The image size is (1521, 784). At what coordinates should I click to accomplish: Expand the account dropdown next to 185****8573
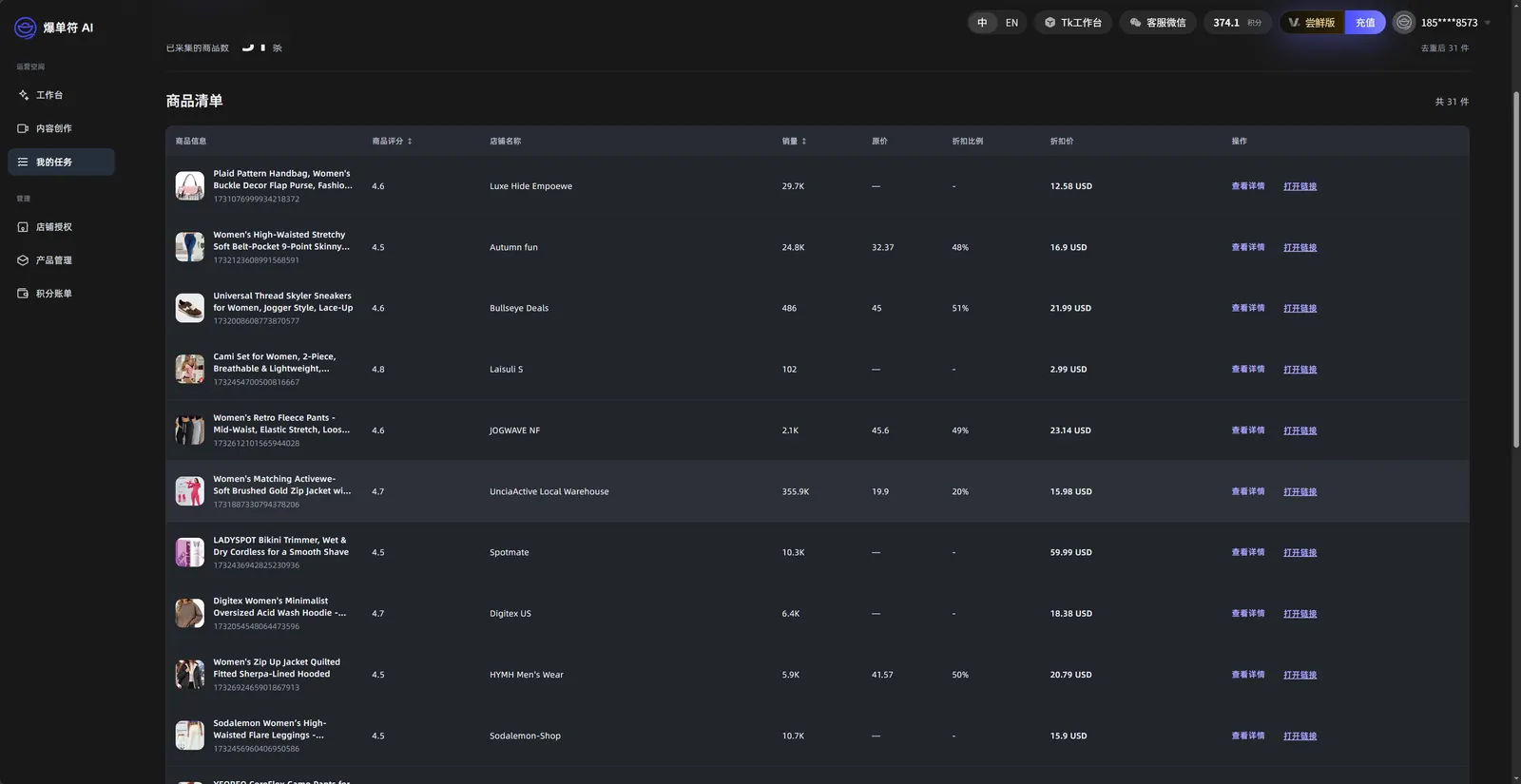click(x=1488, y=23)
